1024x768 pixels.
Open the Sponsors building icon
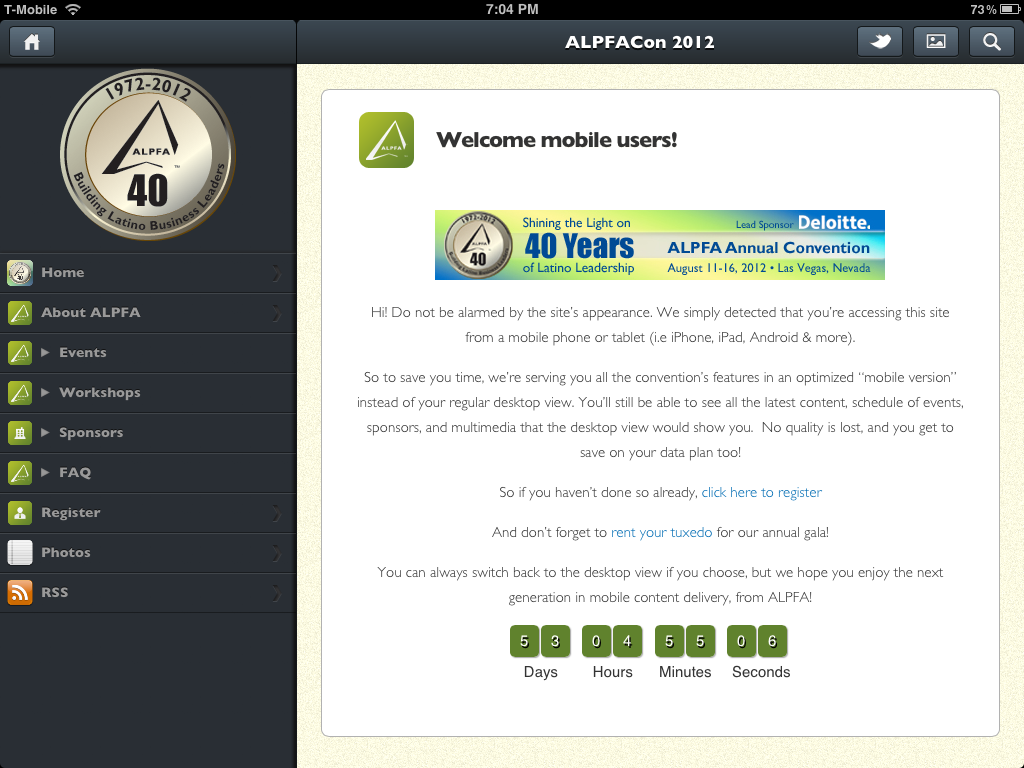(19, 432)
